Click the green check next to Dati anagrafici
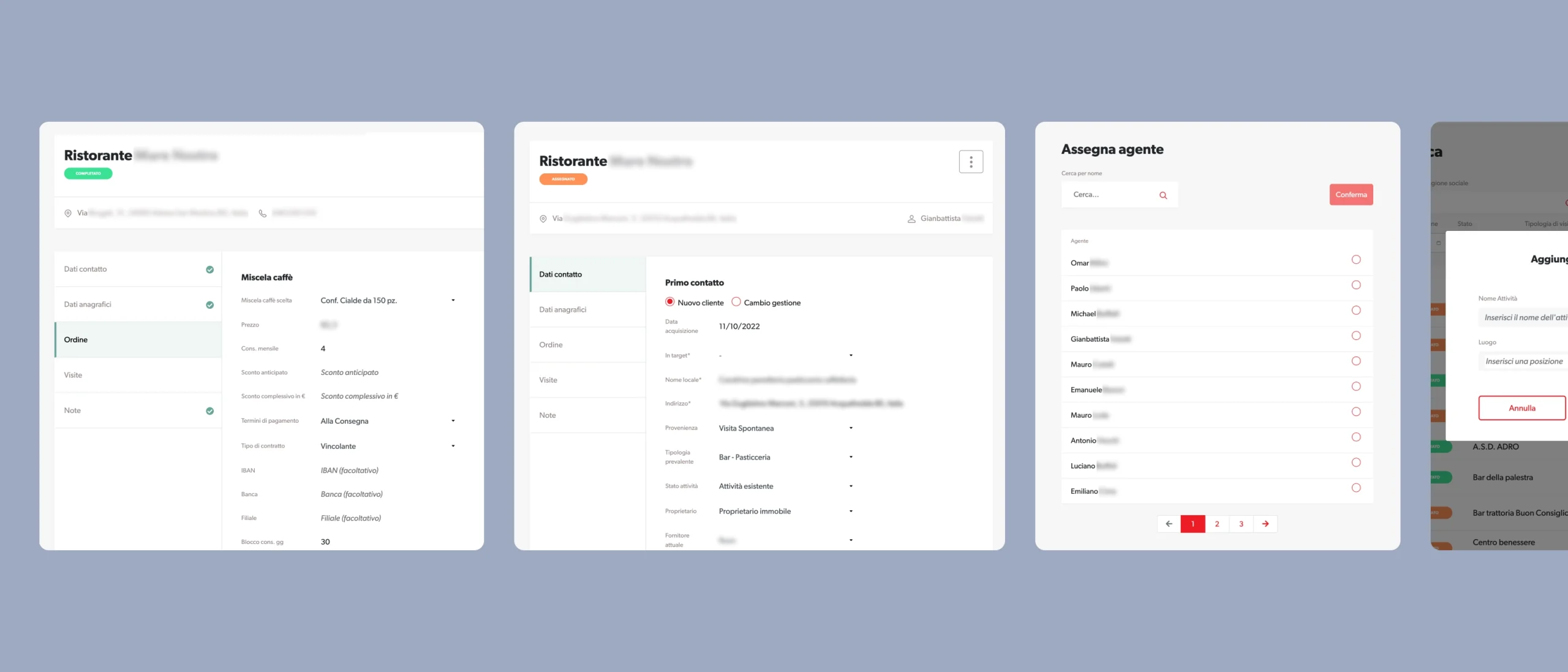 (210, 305)
